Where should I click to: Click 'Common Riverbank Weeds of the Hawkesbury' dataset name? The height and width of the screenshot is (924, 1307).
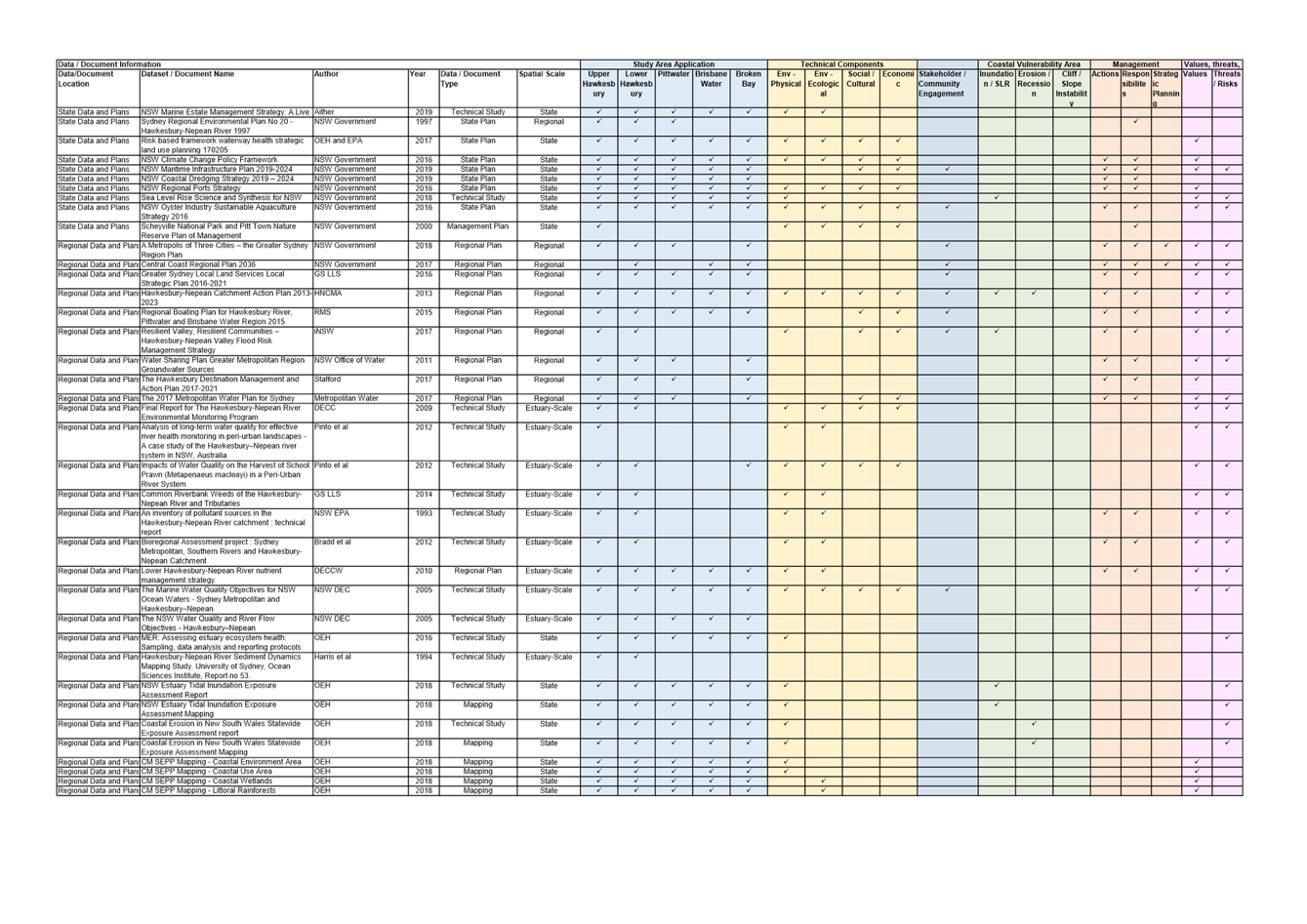point(225,499)
